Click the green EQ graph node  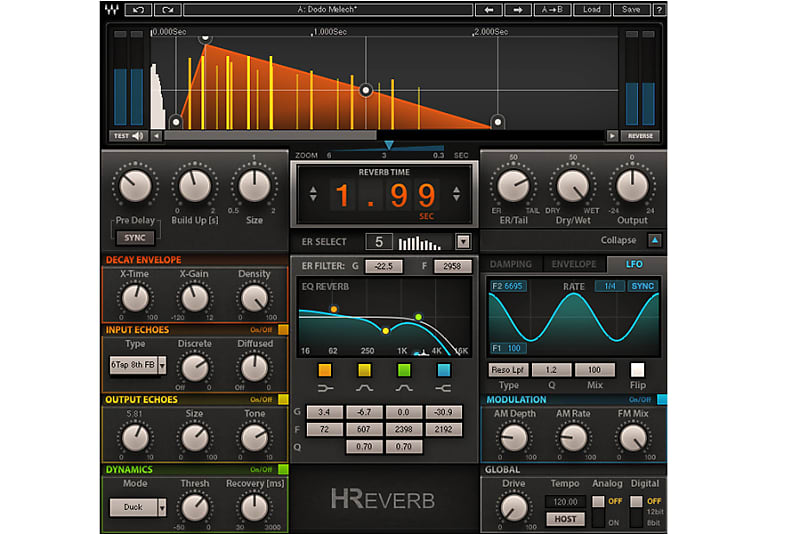pyautogui.click(x=418, y=317)
